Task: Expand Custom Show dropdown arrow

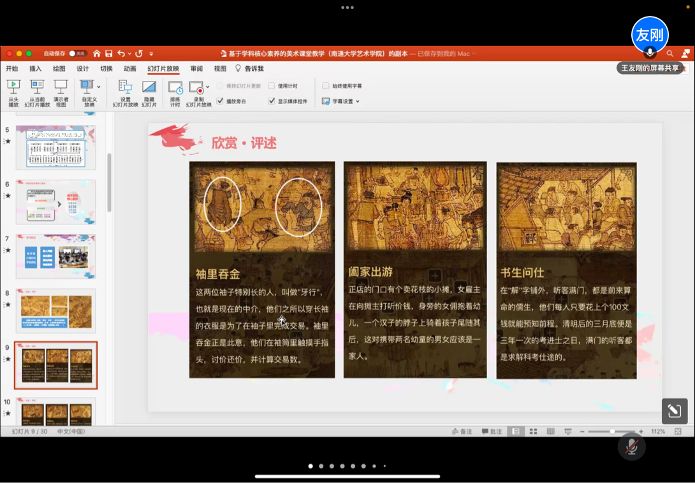Action: pyautogui.click(x=98, y=87)
